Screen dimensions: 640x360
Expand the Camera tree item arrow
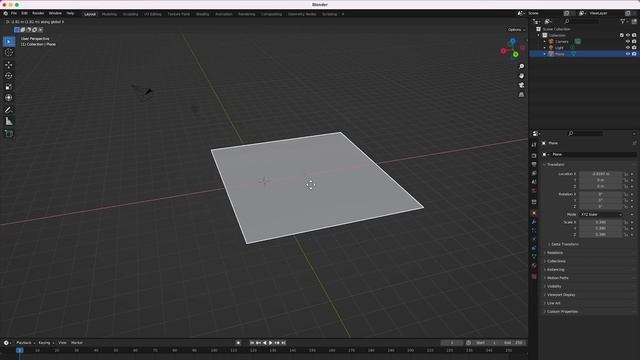[544, 42]
